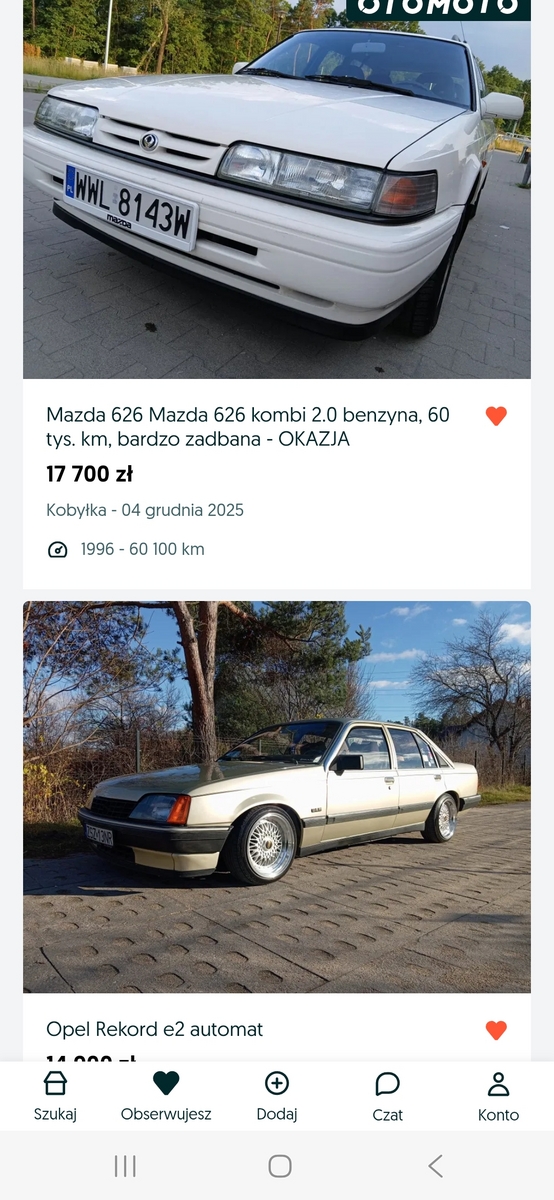Viewport: 554px width, 1200px height.
Task: Tap Android back navigation arrow
Action: [435, 1165]
